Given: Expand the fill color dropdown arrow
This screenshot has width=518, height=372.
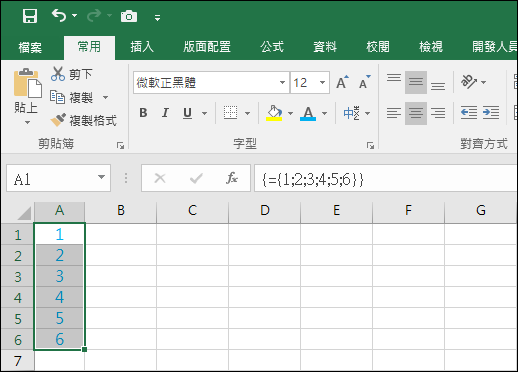Looking at the screenshot, I should coord(290,113).
